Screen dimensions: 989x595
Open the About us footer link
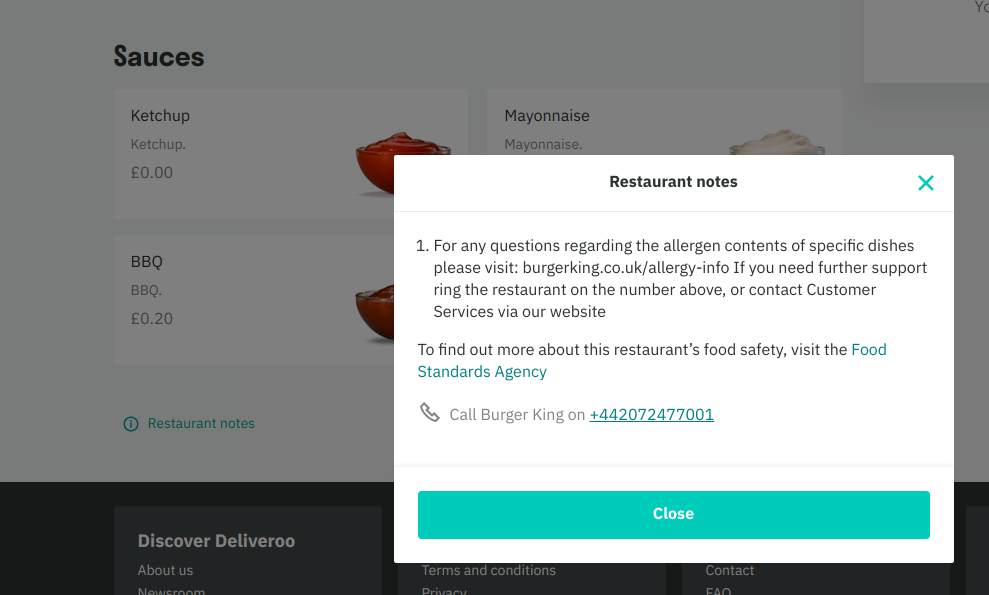tap(165, 570)
